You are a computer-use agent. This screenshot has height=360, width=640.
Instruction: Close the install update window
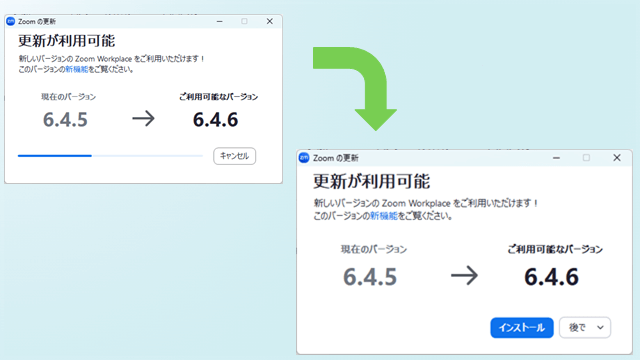click(617, 158)
